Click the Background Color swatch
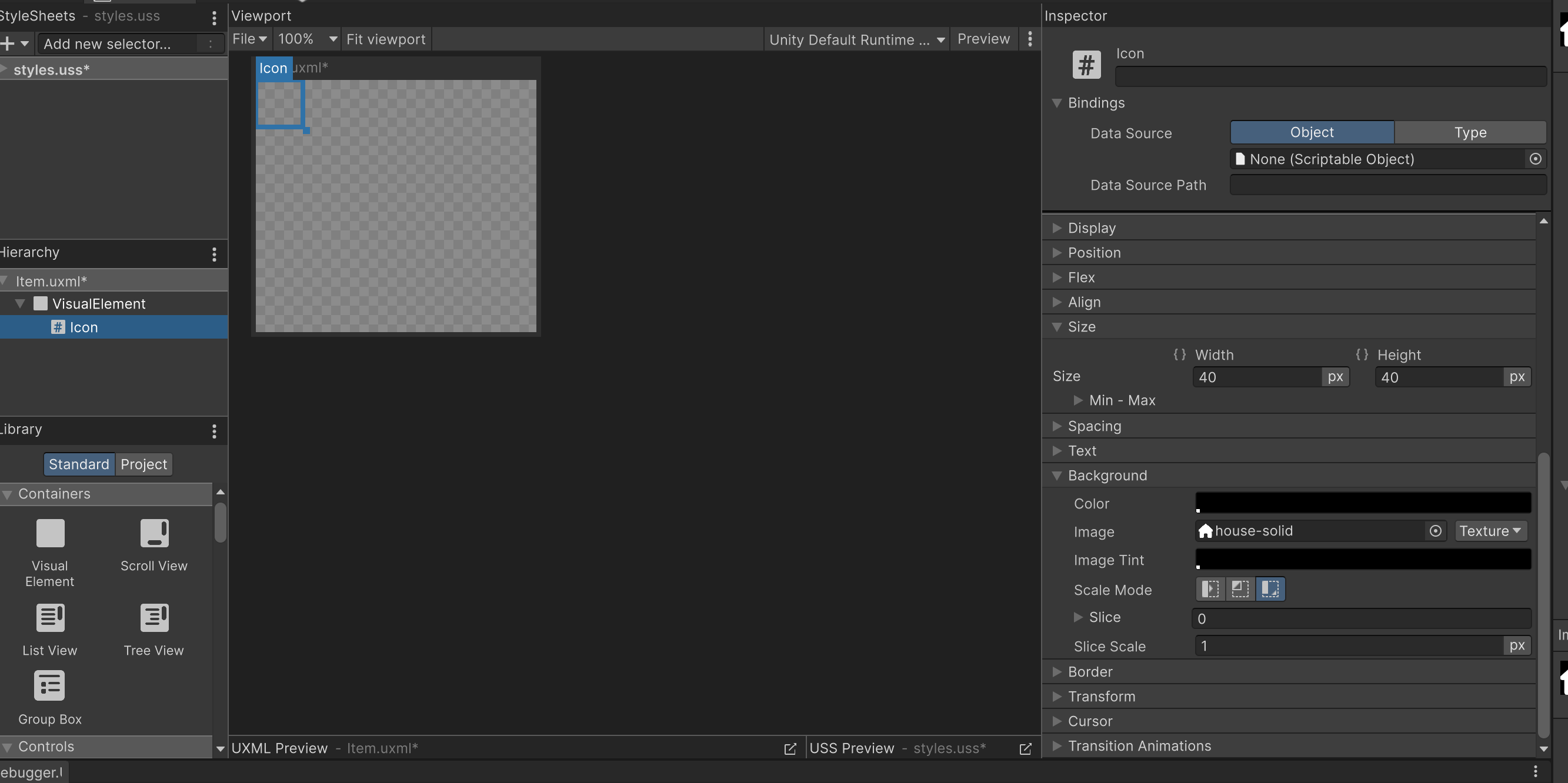Viewport: 1568px width, 783px height. point(1362,503)
